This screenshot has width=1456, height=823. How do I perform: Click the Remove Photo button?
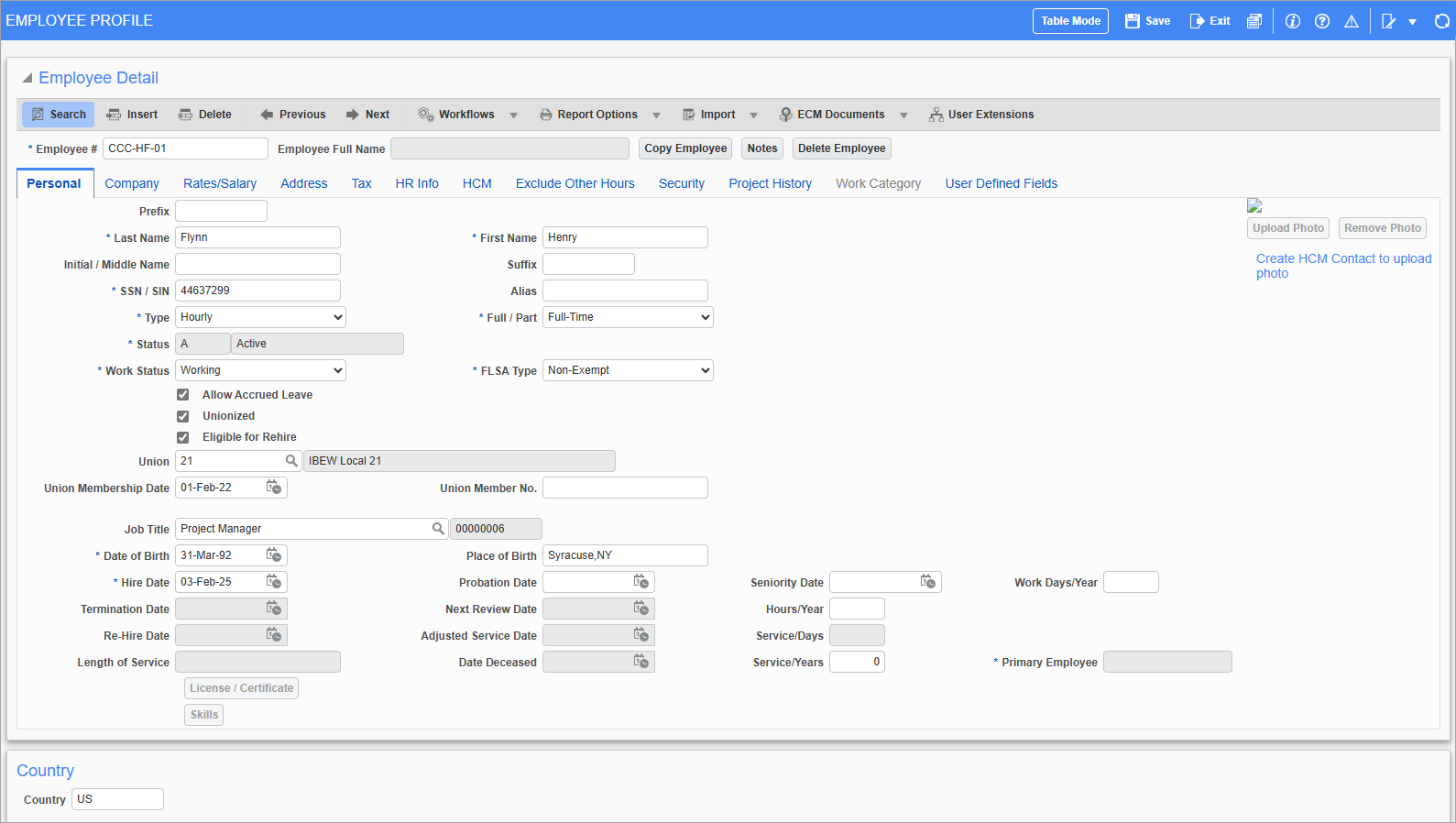pos(1383,228)
